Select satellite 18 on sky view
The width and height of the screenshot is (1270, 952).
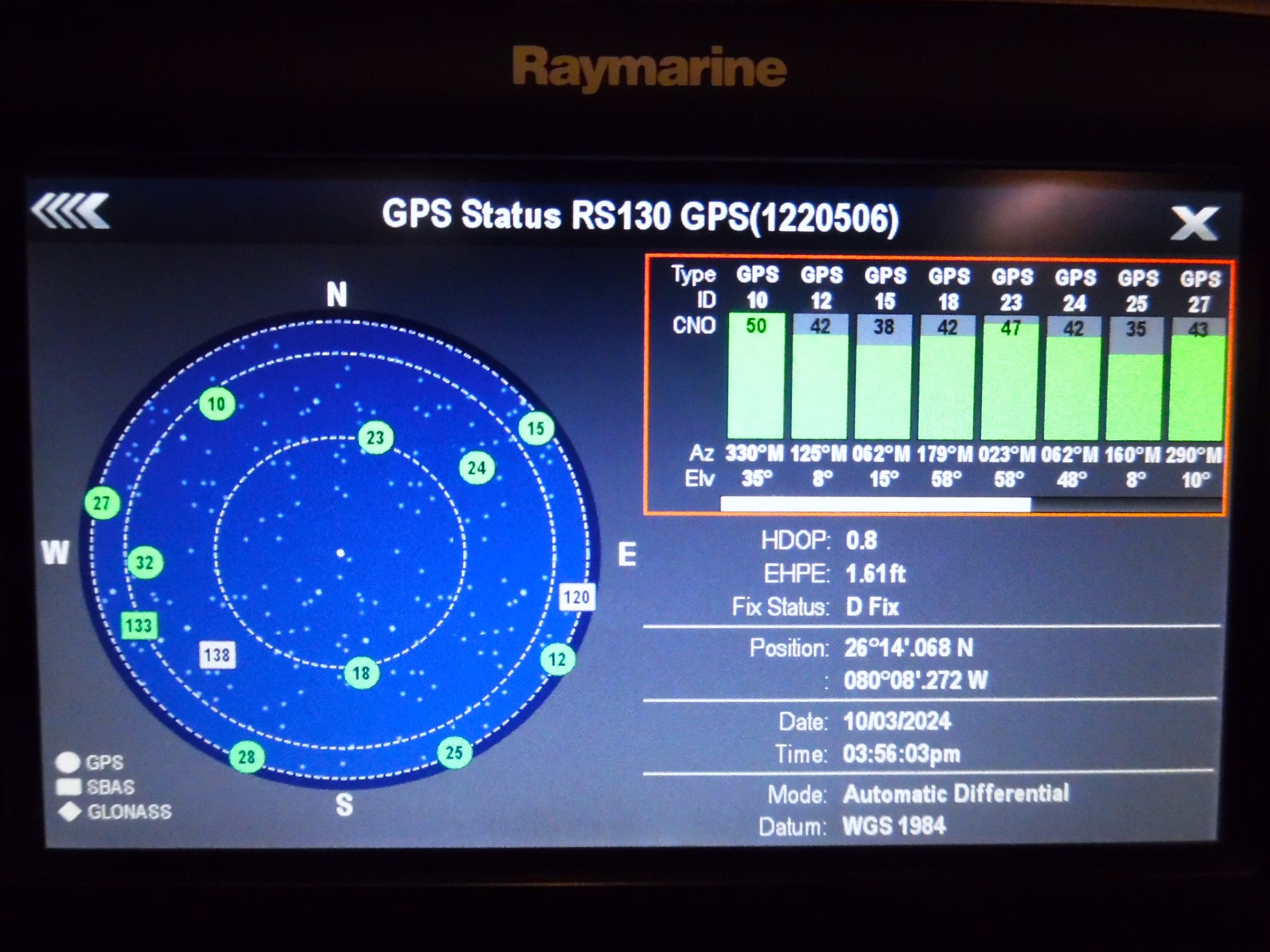362,672
